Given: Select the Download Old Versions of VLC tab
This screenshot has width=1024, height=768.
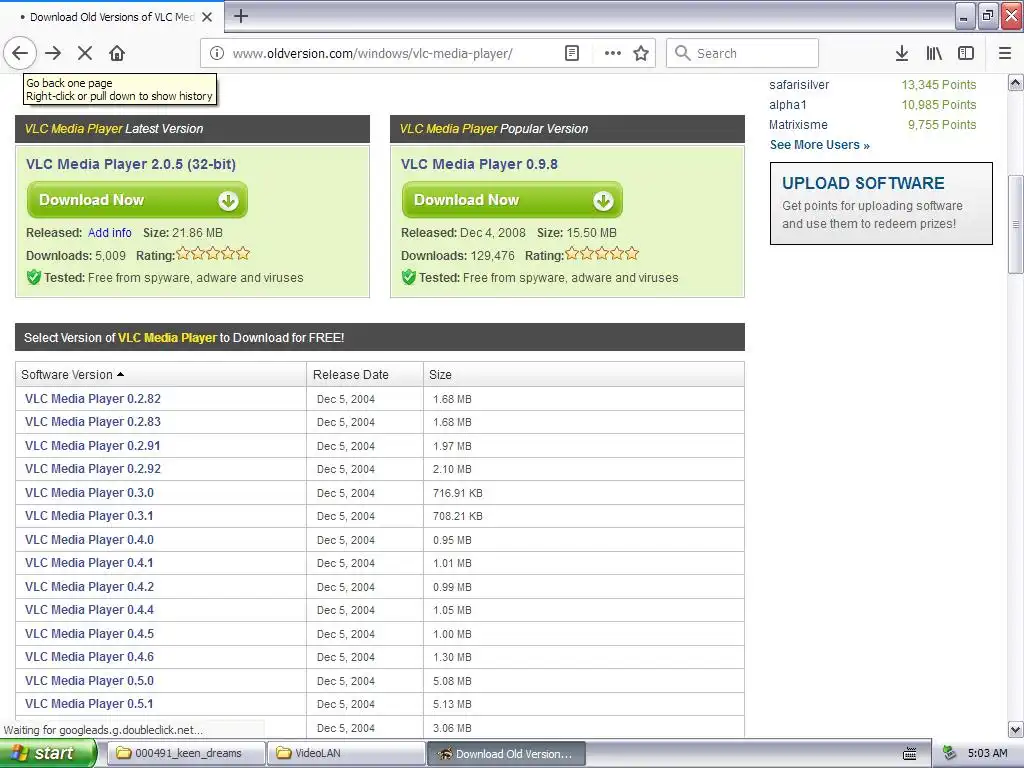Looking at the screenshot, I should [112, 17].
